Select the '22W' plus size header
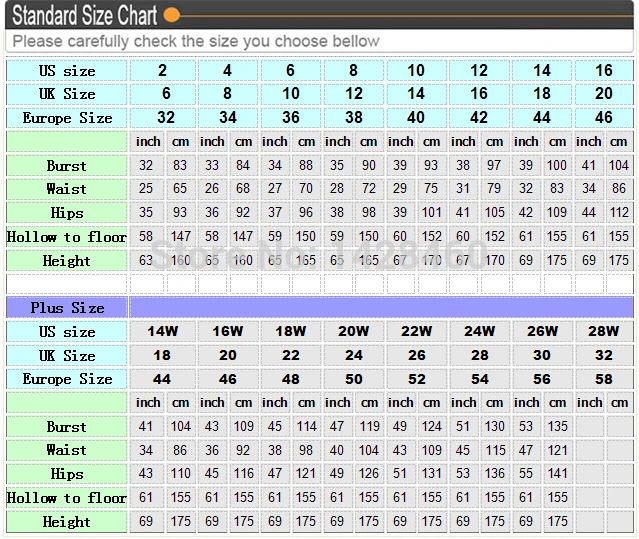 (416, 331)
